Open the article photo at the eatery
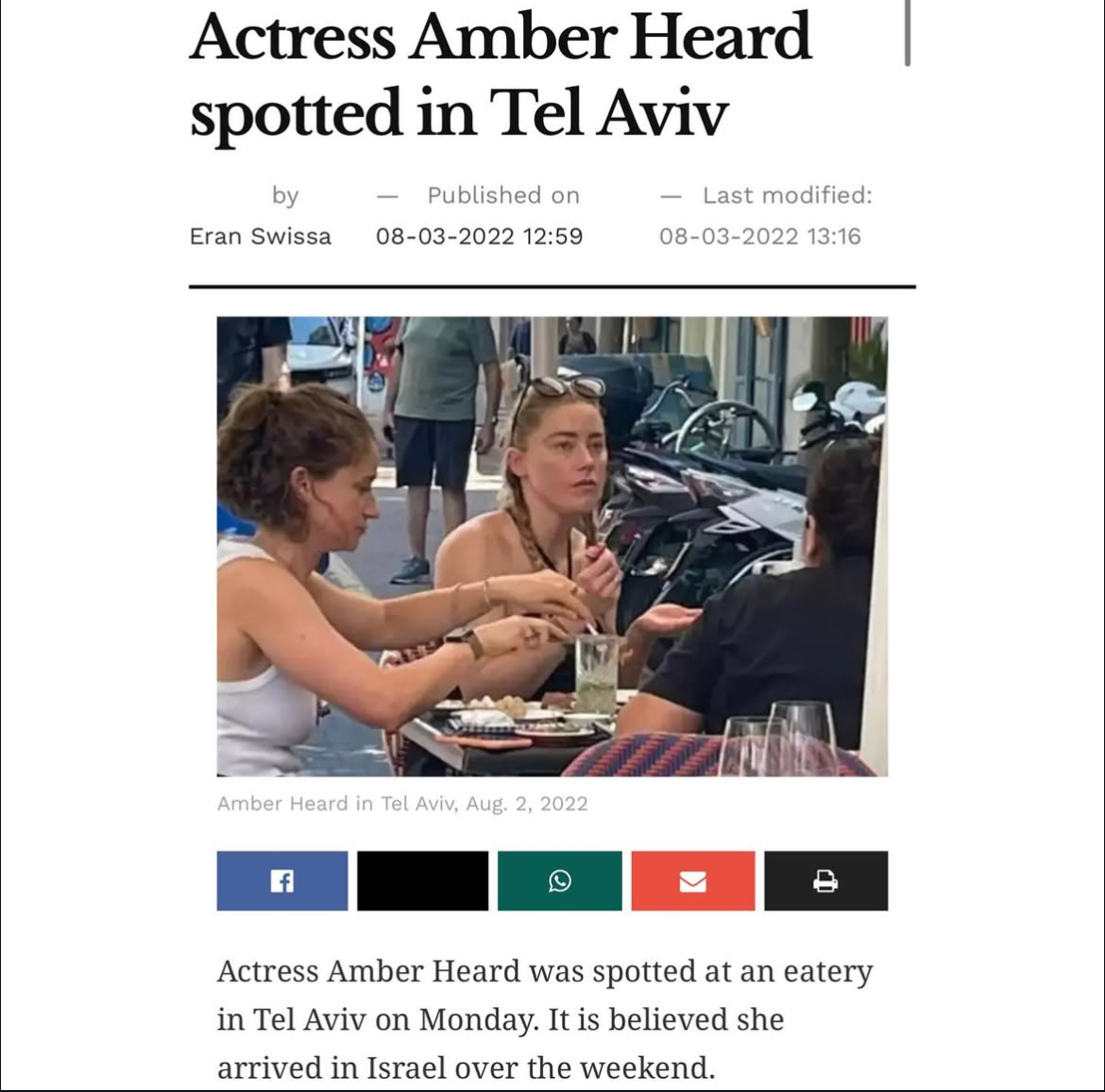 click(x=552, y=546)
